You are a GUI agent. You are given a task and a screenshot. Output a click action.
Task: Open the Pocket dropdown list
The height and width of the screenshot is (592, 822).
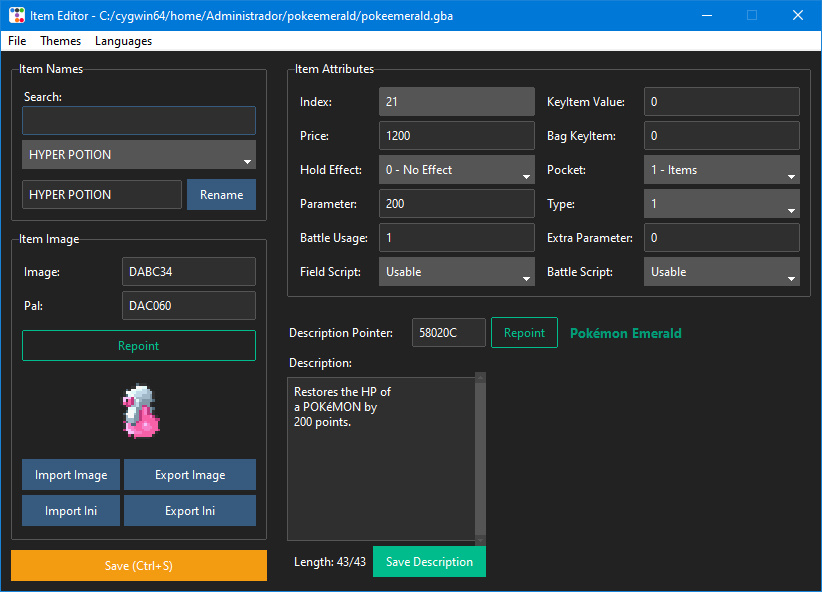[721, 171]
